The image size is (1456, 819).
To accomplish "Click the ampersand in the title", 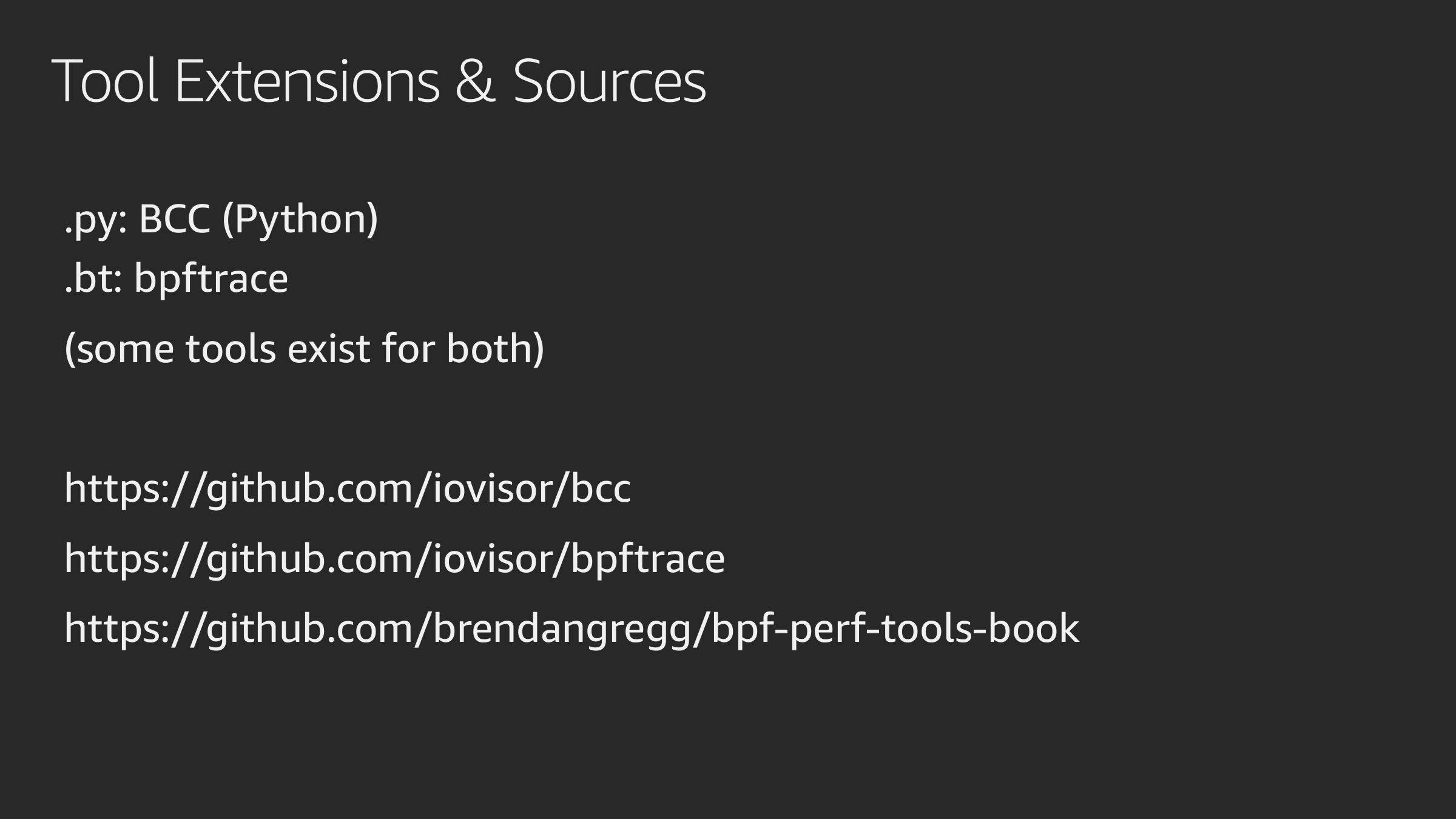I will [x=475, y=81].
